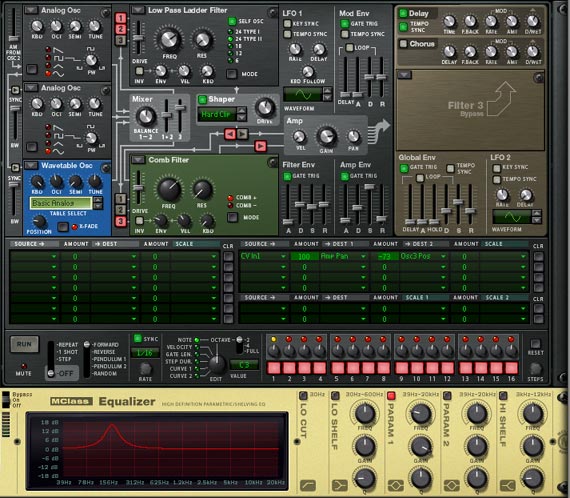Open the Osc3 Pos destination dropdown
570x498 pixels.
pos(443,257)
